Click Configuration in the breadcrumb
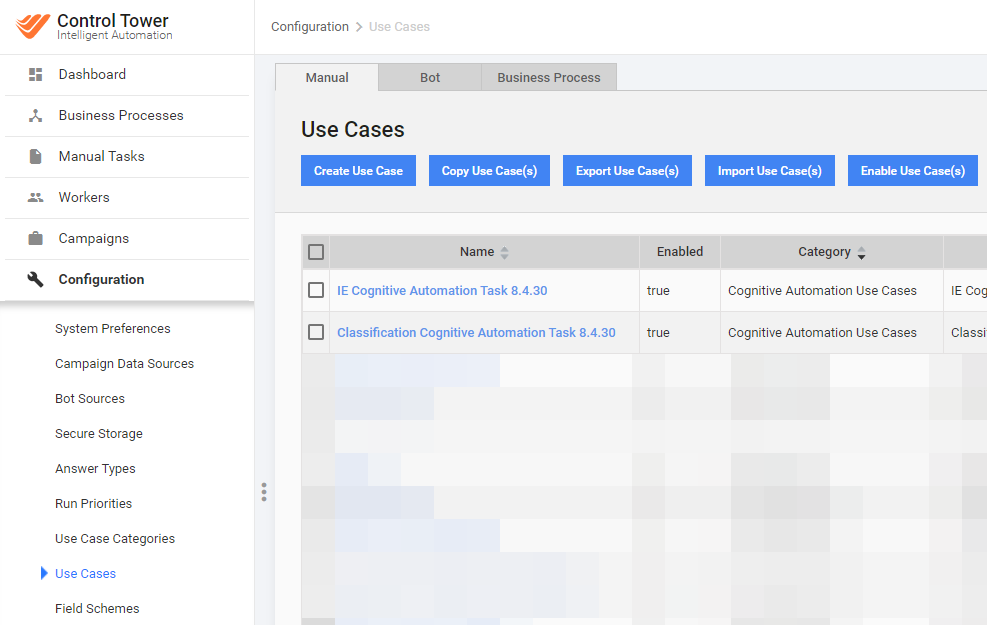The image size is (987, 625). [x=310, y=26]
